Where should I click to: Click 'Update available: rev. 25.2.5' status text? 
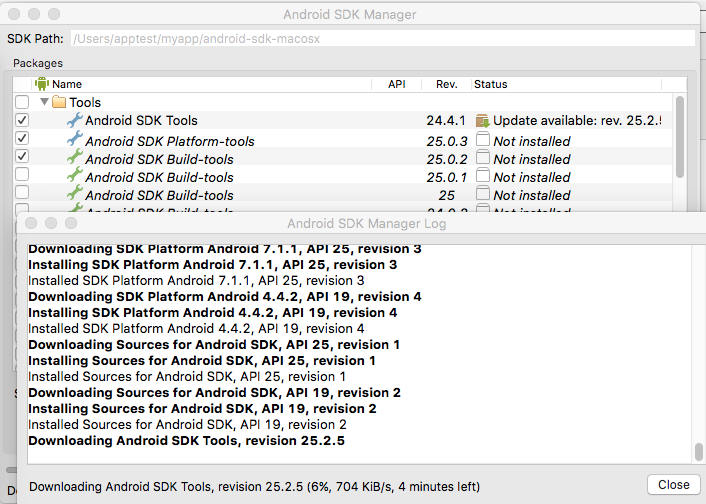tap(577, 121)
